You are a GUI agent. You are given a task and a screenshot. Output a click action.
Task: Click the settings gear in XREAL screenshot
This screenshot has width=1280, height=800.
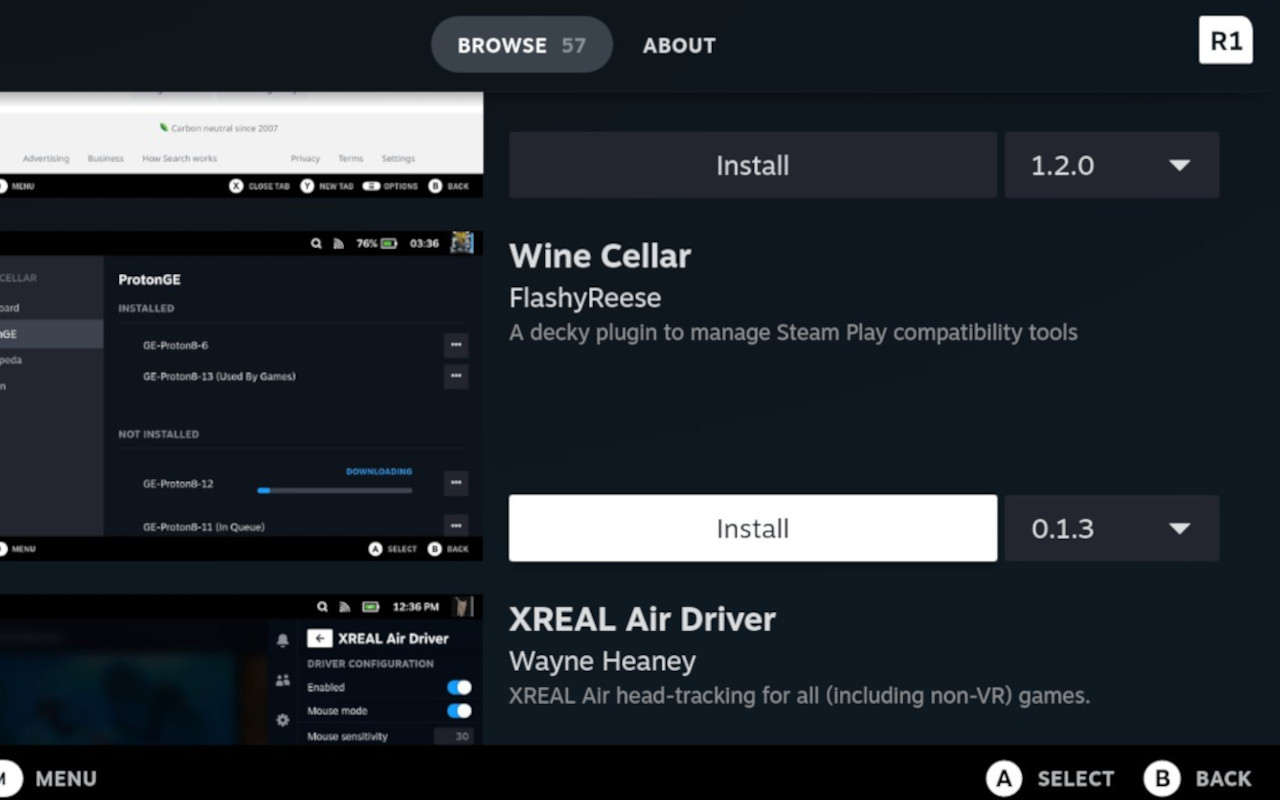pyautogui.click(x=283, y=719)
